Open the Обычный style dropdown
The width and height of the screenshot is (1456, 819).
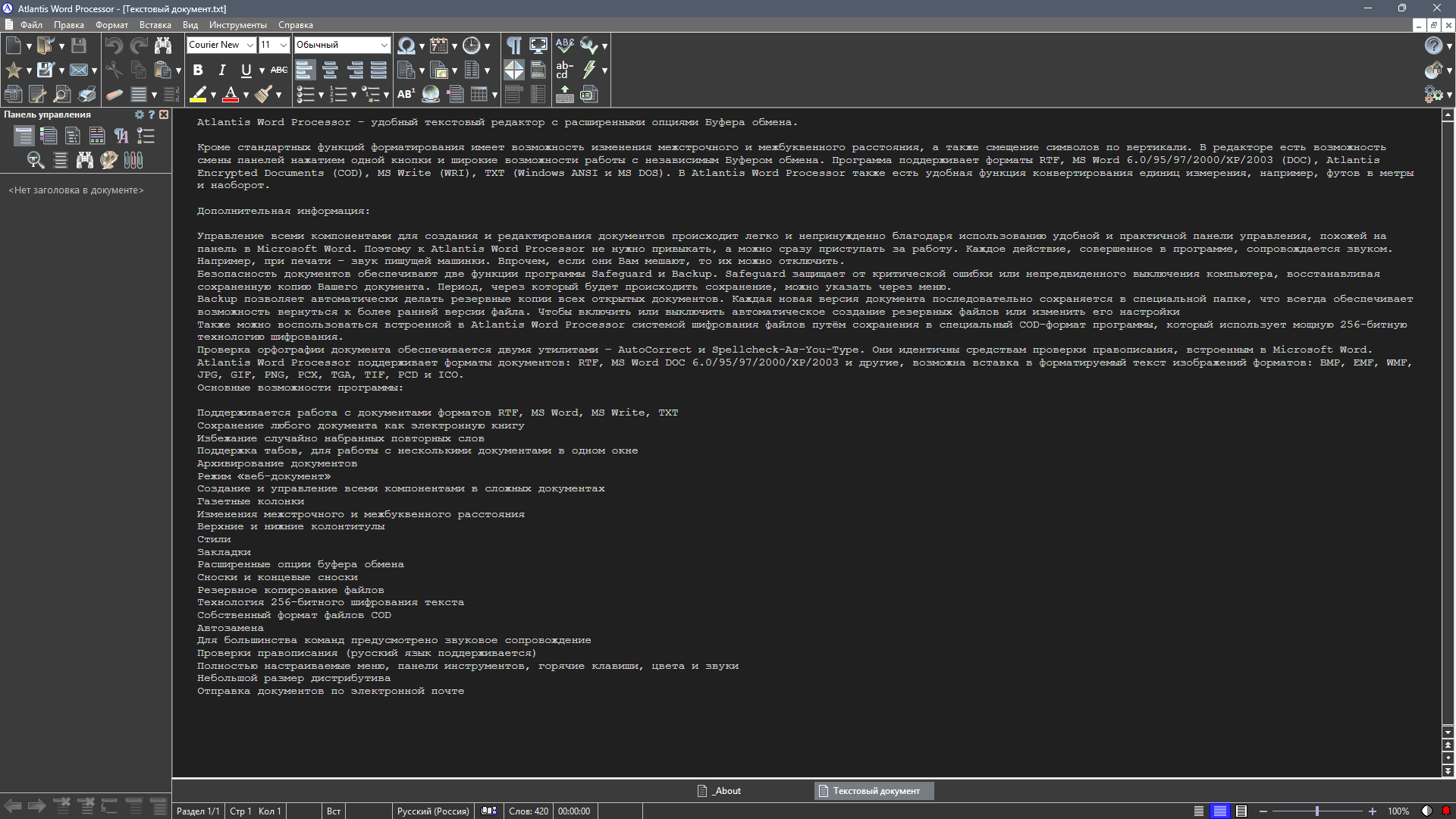(384, 45)
